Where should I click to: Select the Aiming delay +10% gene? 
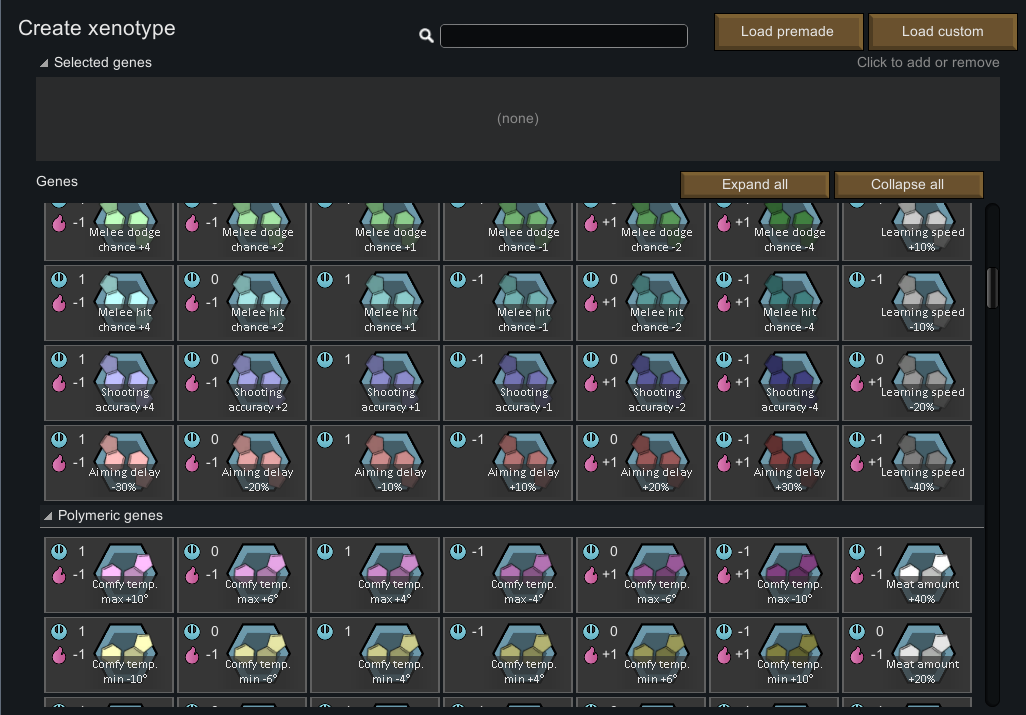[x=508, y=462]
